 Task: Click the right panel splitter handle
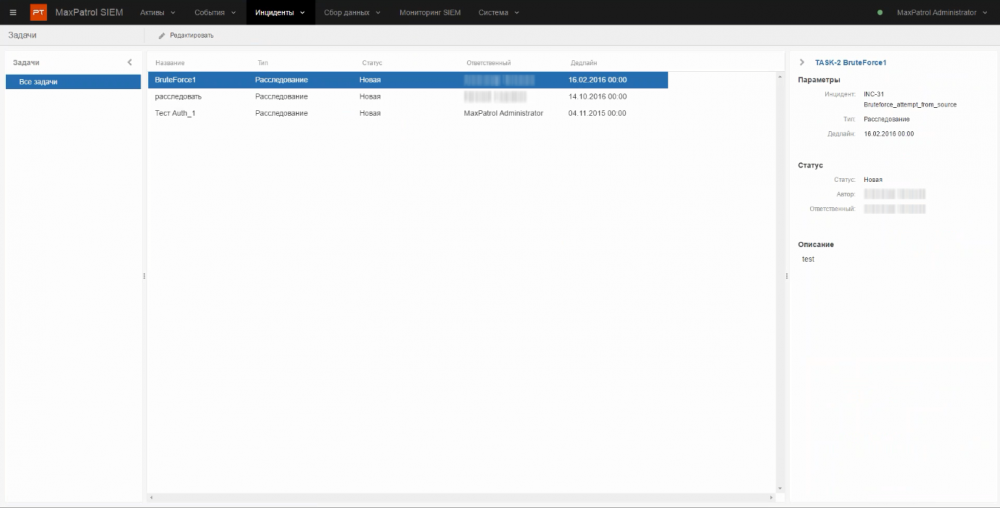click(x=786, y=276)
